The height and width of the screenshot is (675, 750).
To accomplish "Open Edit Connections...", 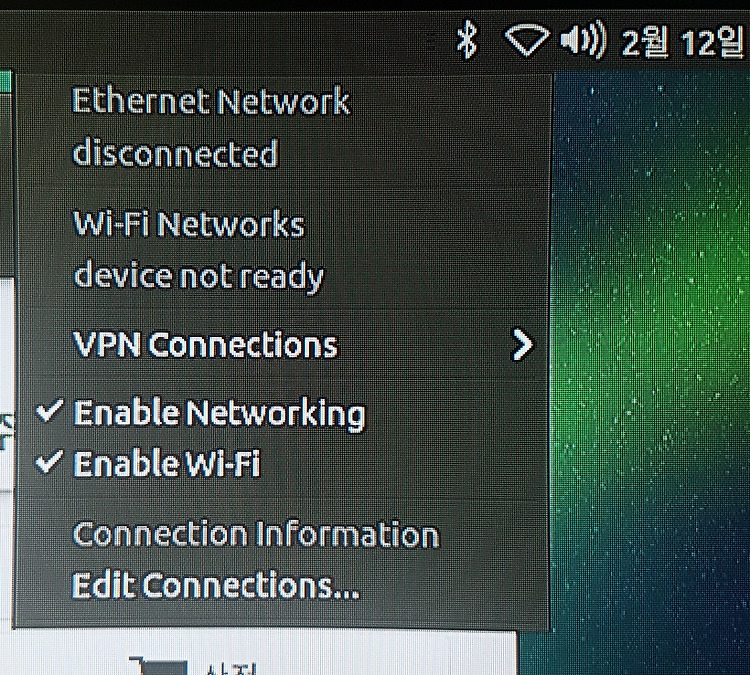I will tap(215, 585).
